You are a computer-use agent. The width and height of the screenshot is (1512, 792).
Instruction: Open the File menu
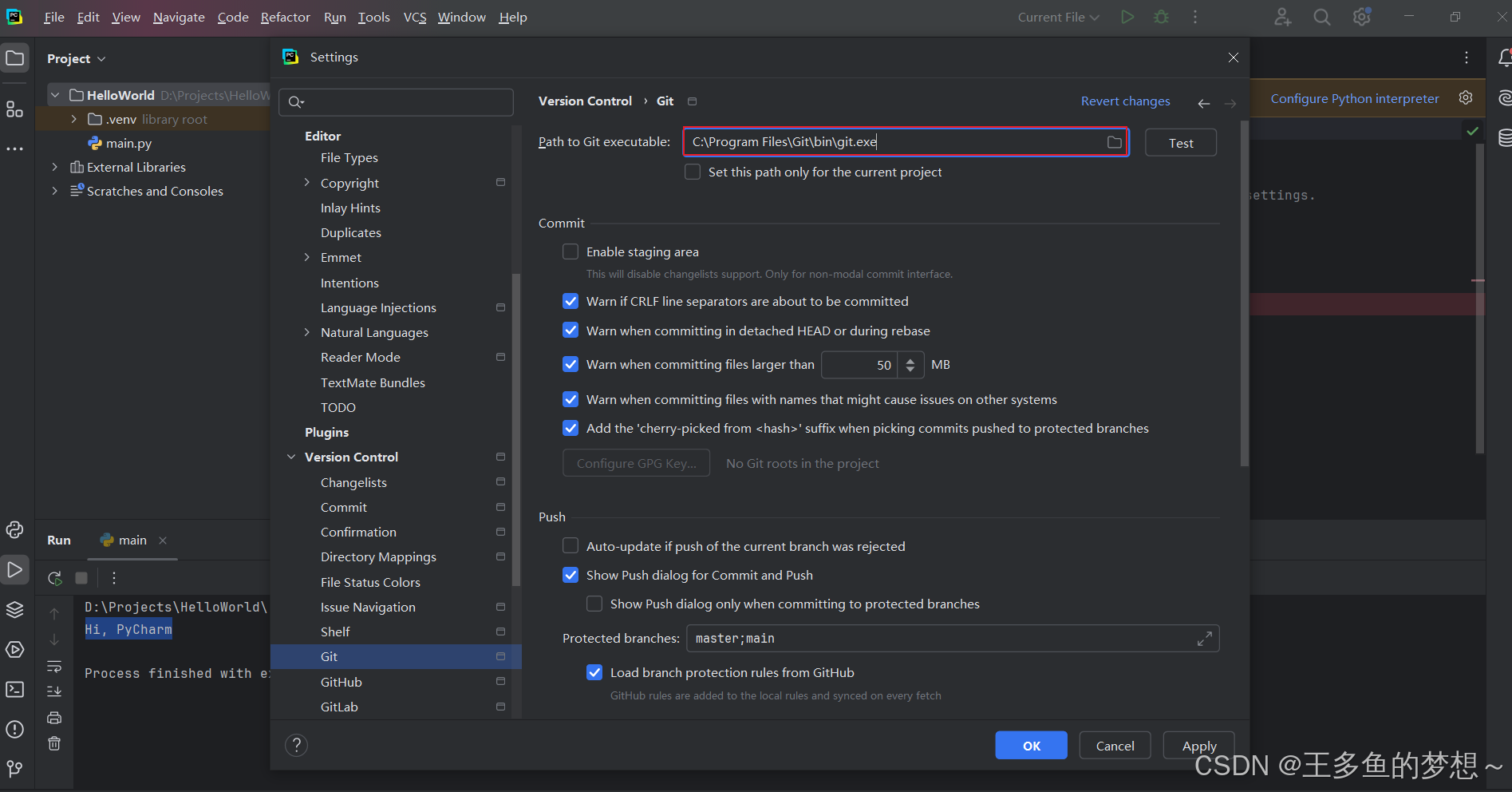coord(54,17)
